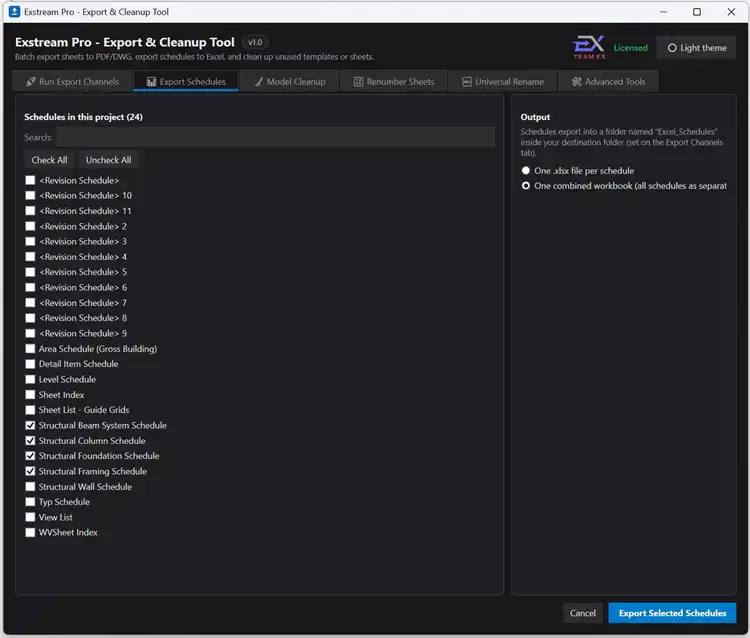Check WVSheet Index
Image resolution: width=750 pixels, height=638 pixels.
pos(30,532)
